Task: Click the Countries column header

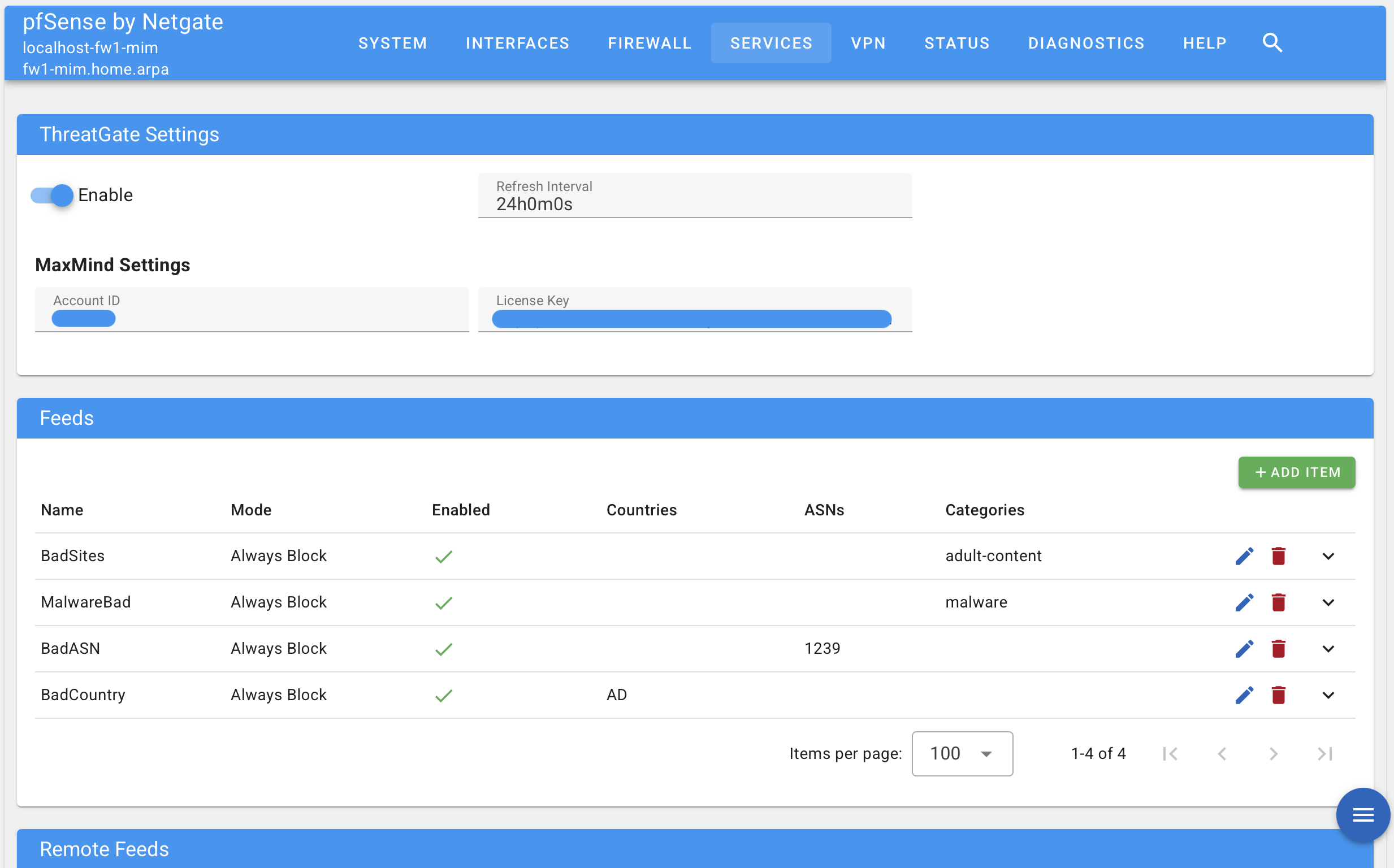Action: tap(641, 510)
